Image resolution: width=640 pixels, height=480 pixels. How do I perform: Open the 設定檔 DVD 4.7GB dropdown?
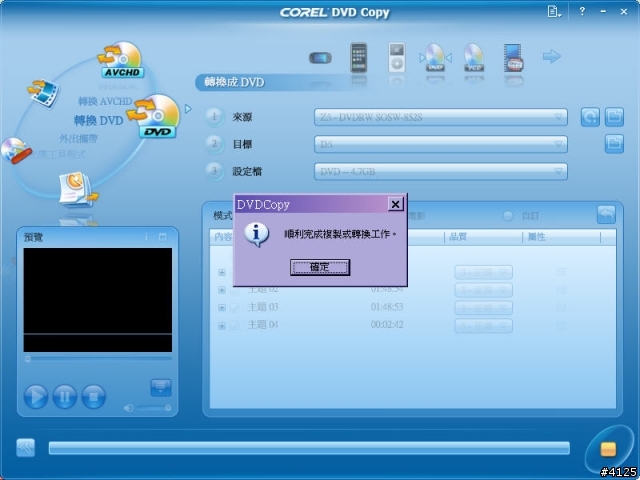point(440,171)
